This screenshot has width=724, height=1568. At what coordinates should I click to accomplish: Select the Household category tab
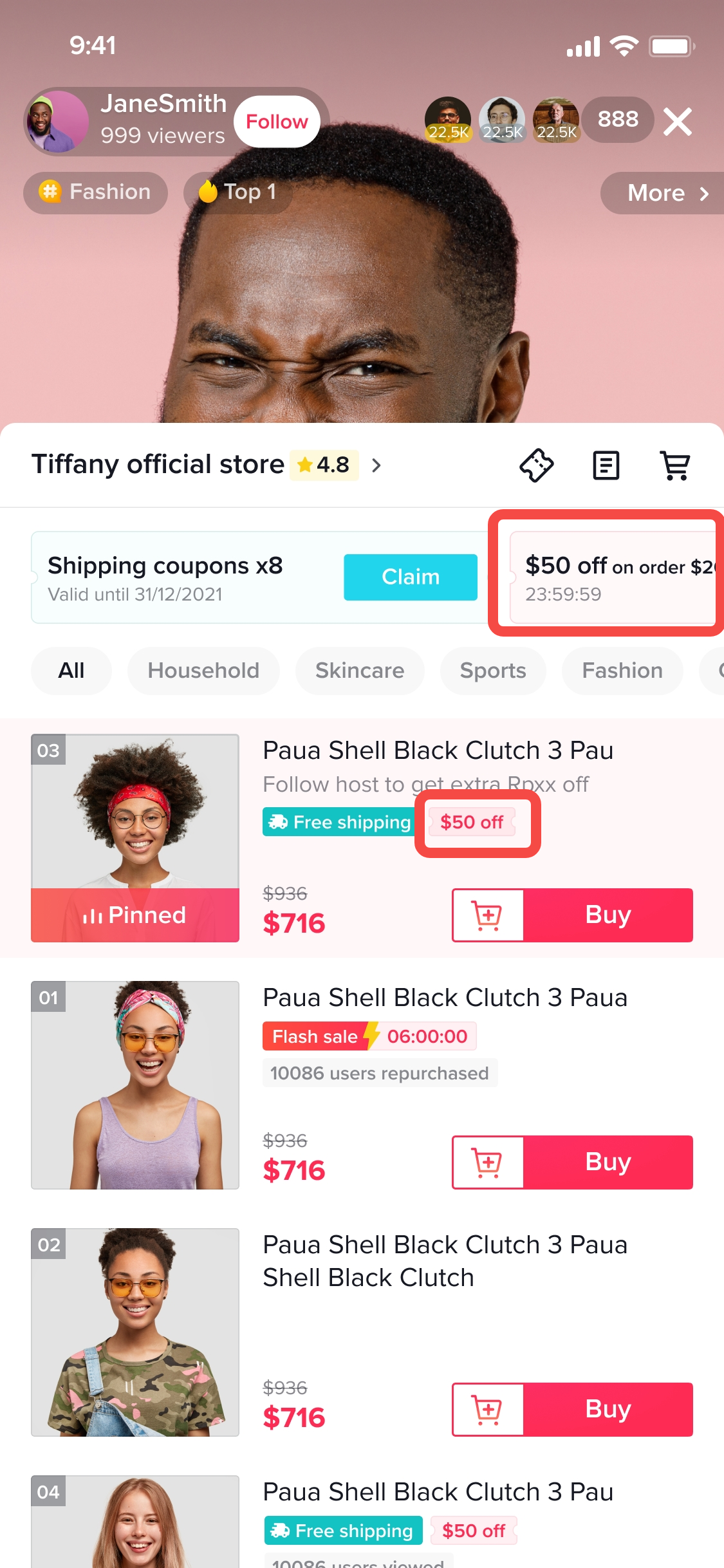click(203, 671)
